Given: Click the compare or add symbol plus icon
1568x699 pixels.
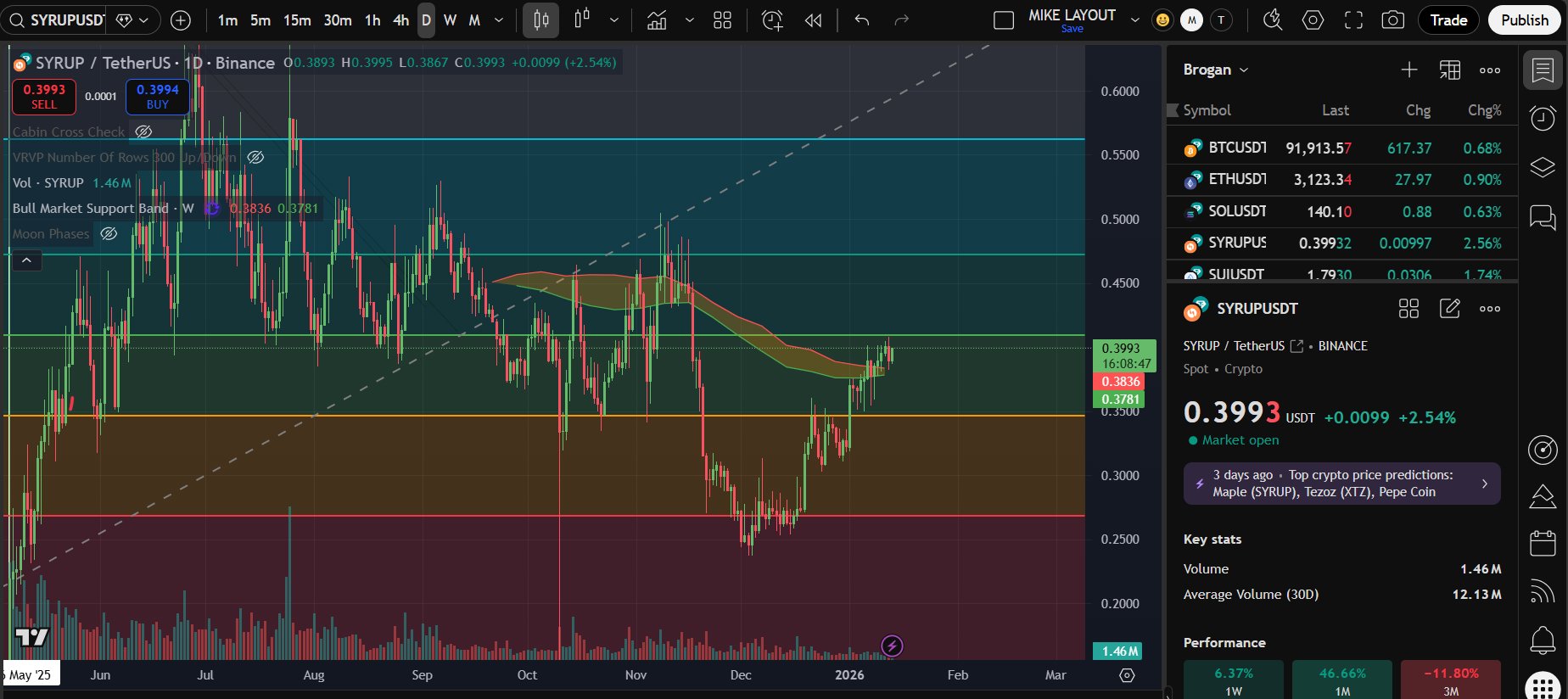Looking at the screenshot, I should [181, 20].
